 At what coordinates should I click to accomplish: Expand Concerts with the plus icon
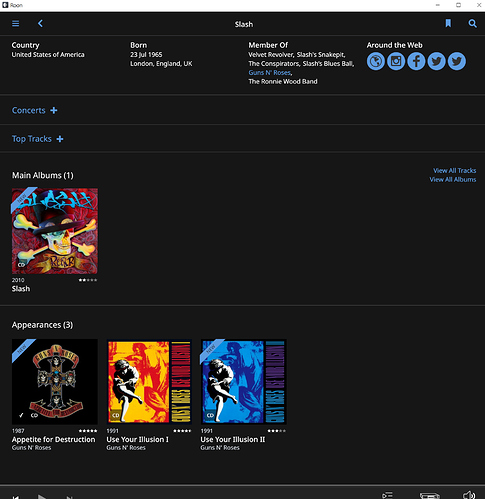54,110
